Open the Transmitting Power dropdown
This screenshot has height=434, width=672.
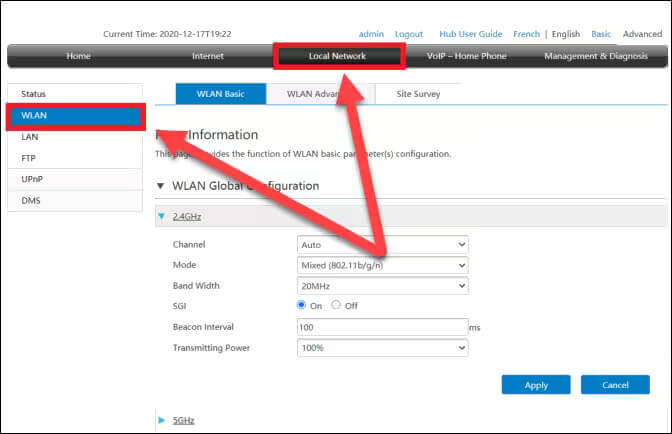click(383, 347)
